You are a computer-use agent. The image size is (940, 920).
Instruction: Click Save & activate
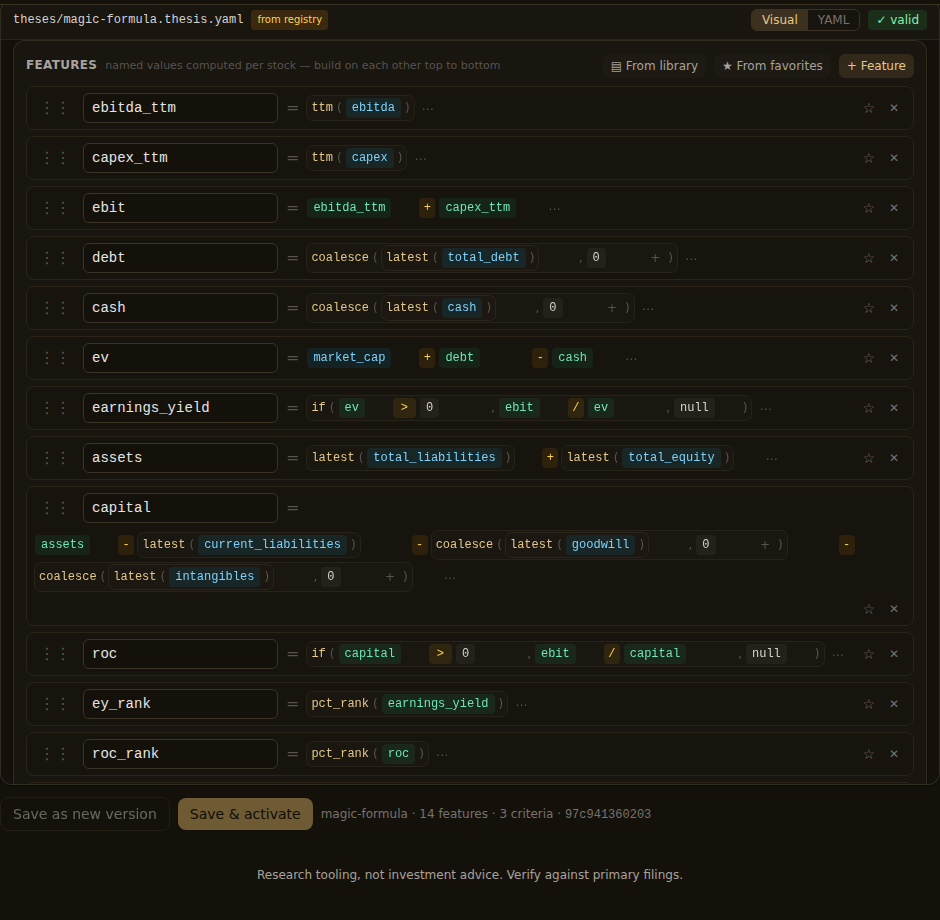(245, 814)
